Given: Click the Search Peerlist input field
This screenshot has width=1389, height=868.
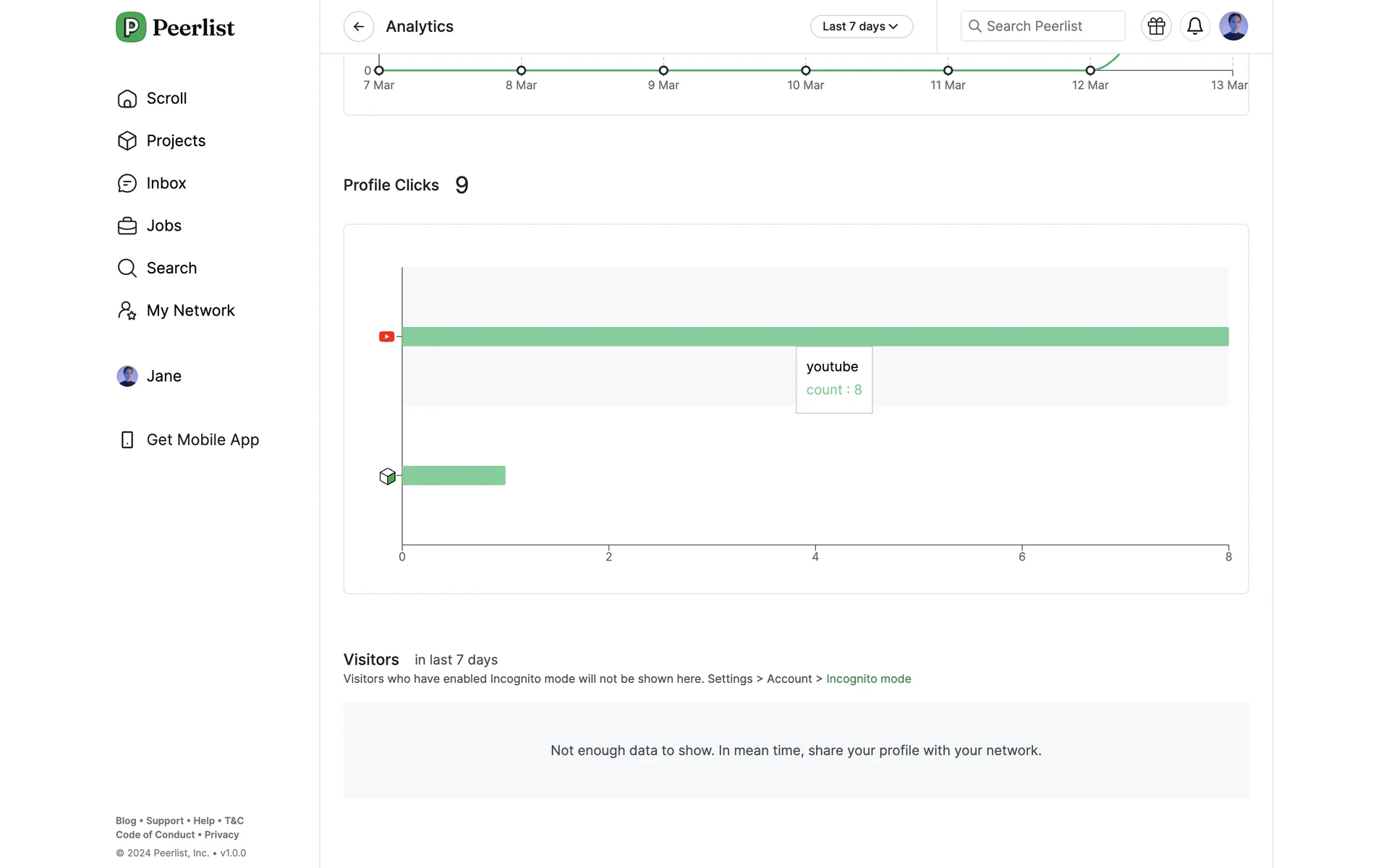Looking at the screenshot, I should (1042, 27).
